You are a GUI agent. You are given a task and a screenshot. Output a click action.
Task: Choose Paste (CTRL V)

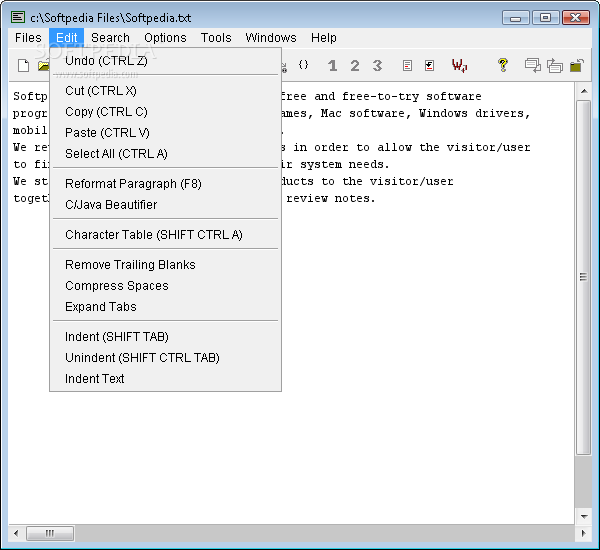pos(165,133)
